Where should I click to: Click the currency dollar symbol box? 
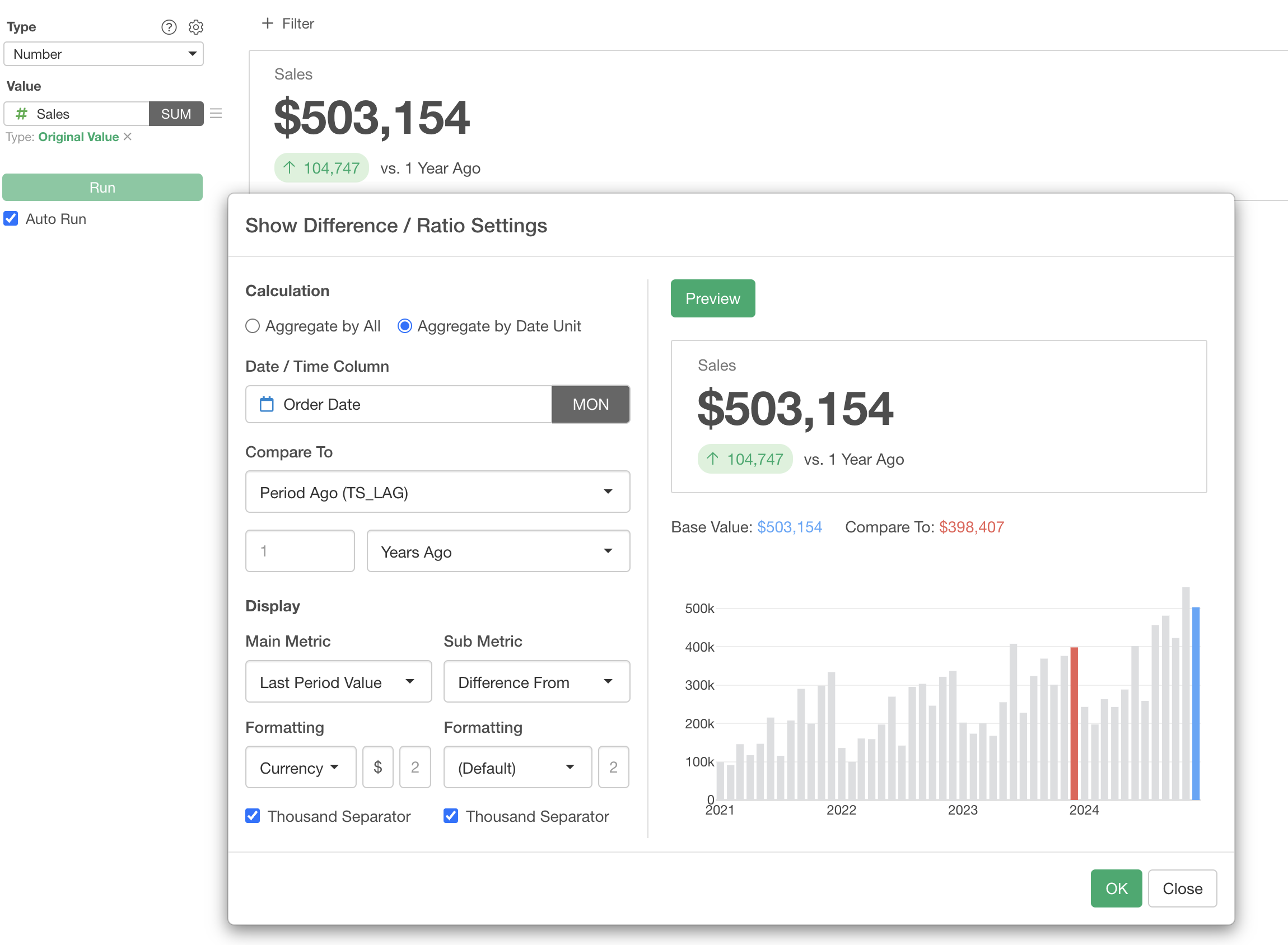[x=377, y=767]
